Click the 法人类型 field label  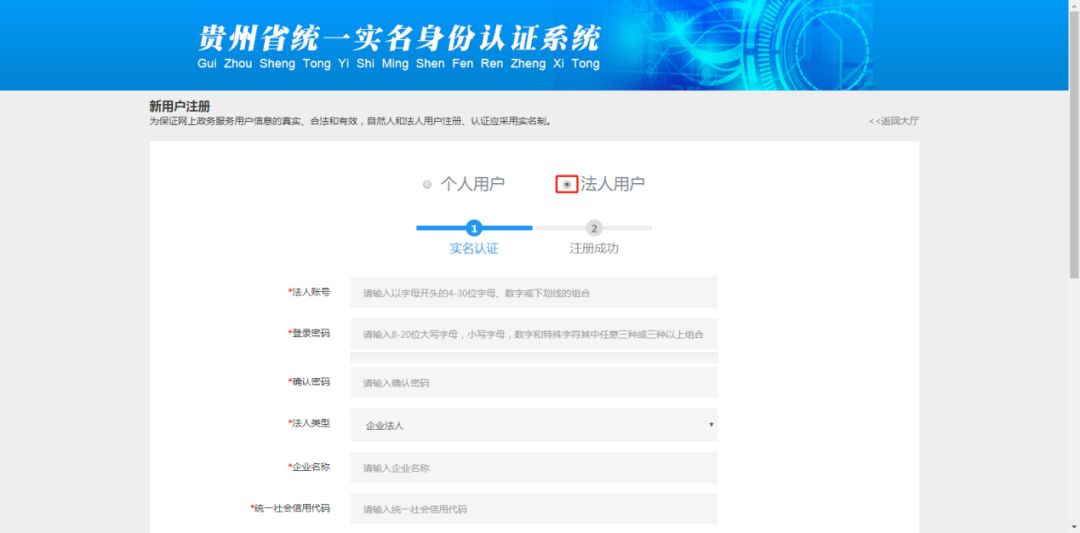coord(309,423)
